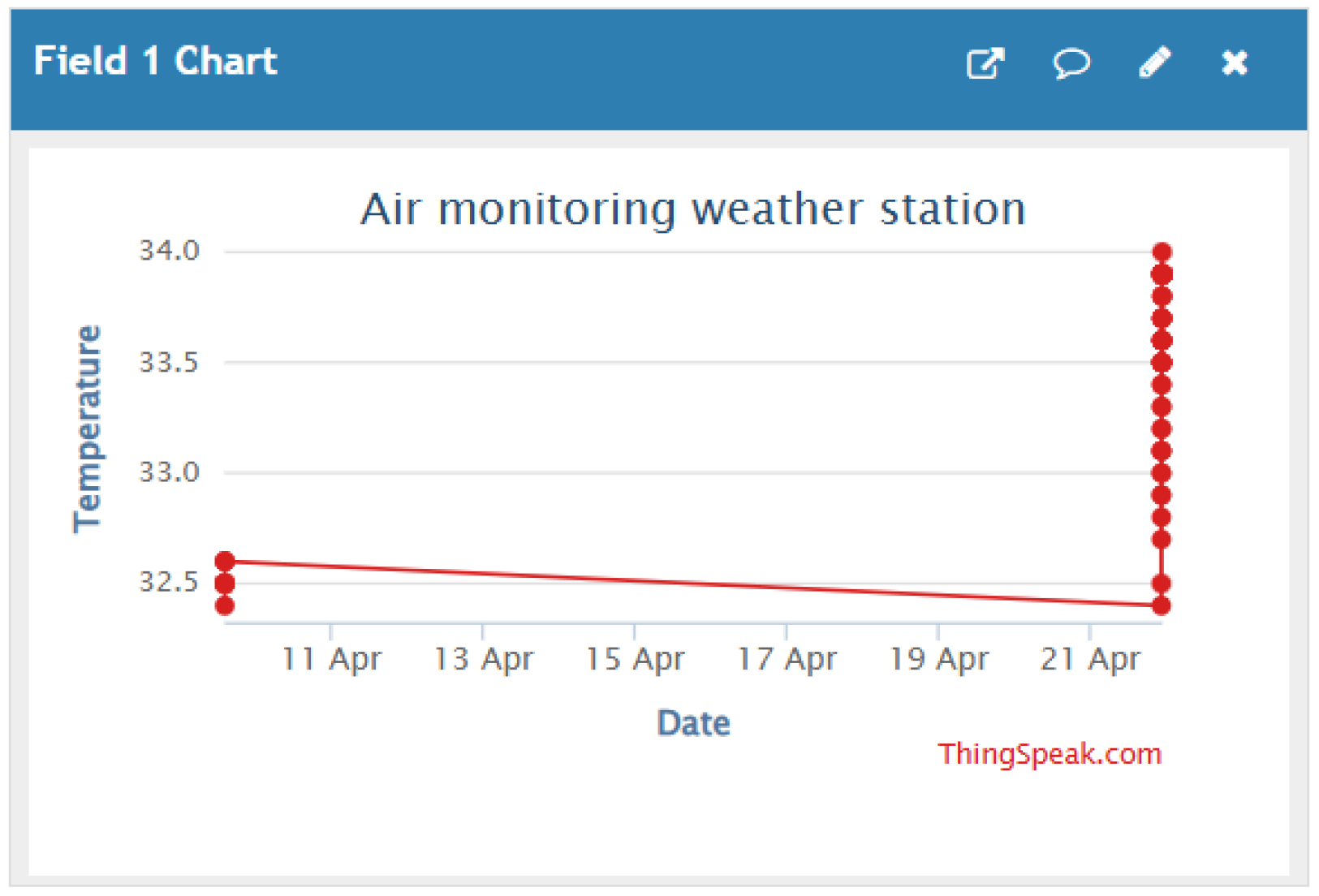
Task: Click the "32.5" y-axis tick label
Action: click(169, 582)
